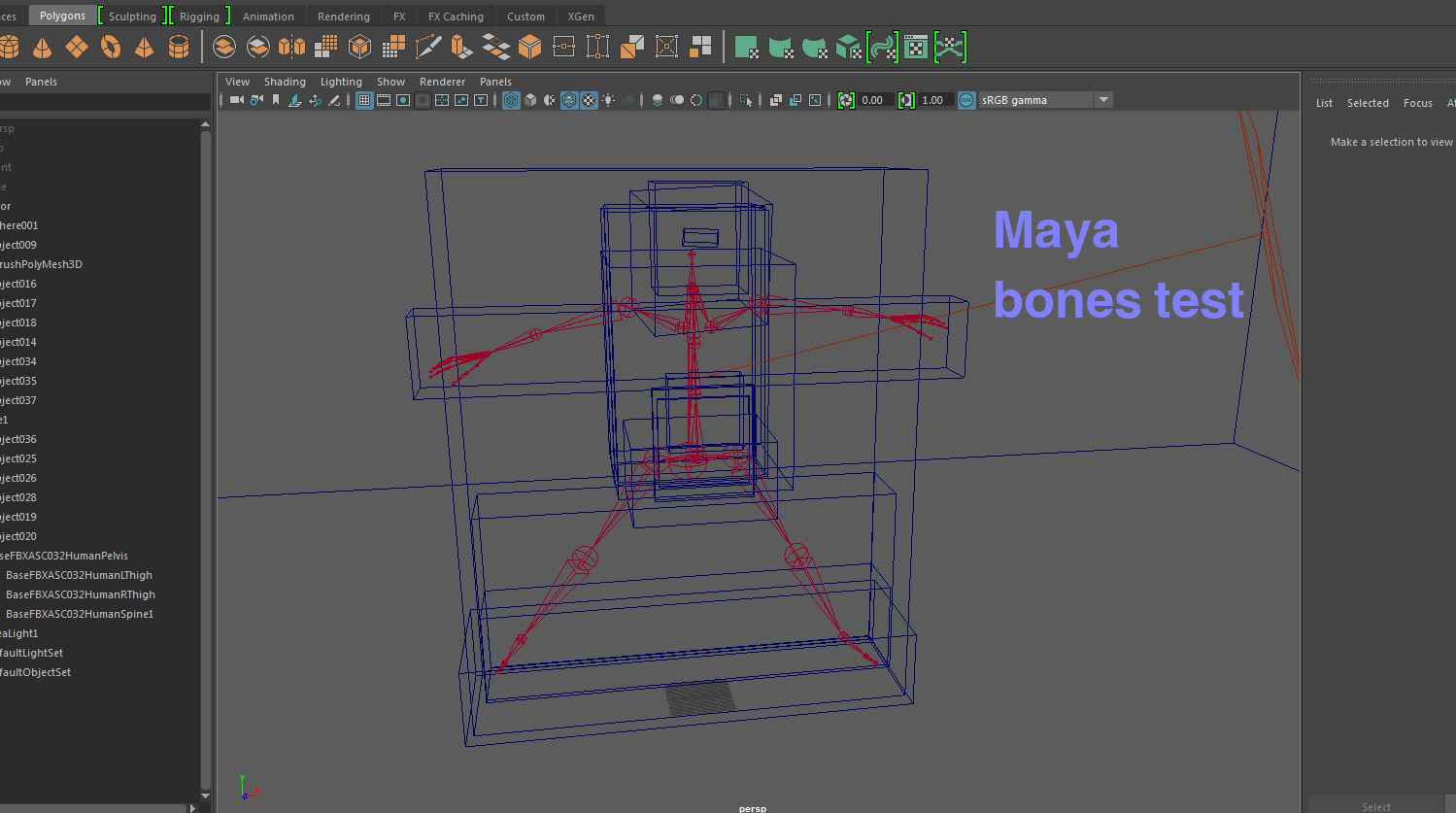The height and width of the screenshot is (813, 1456).
Task: Switch to the Polygons shelf tab
Action: click(62, 16)
